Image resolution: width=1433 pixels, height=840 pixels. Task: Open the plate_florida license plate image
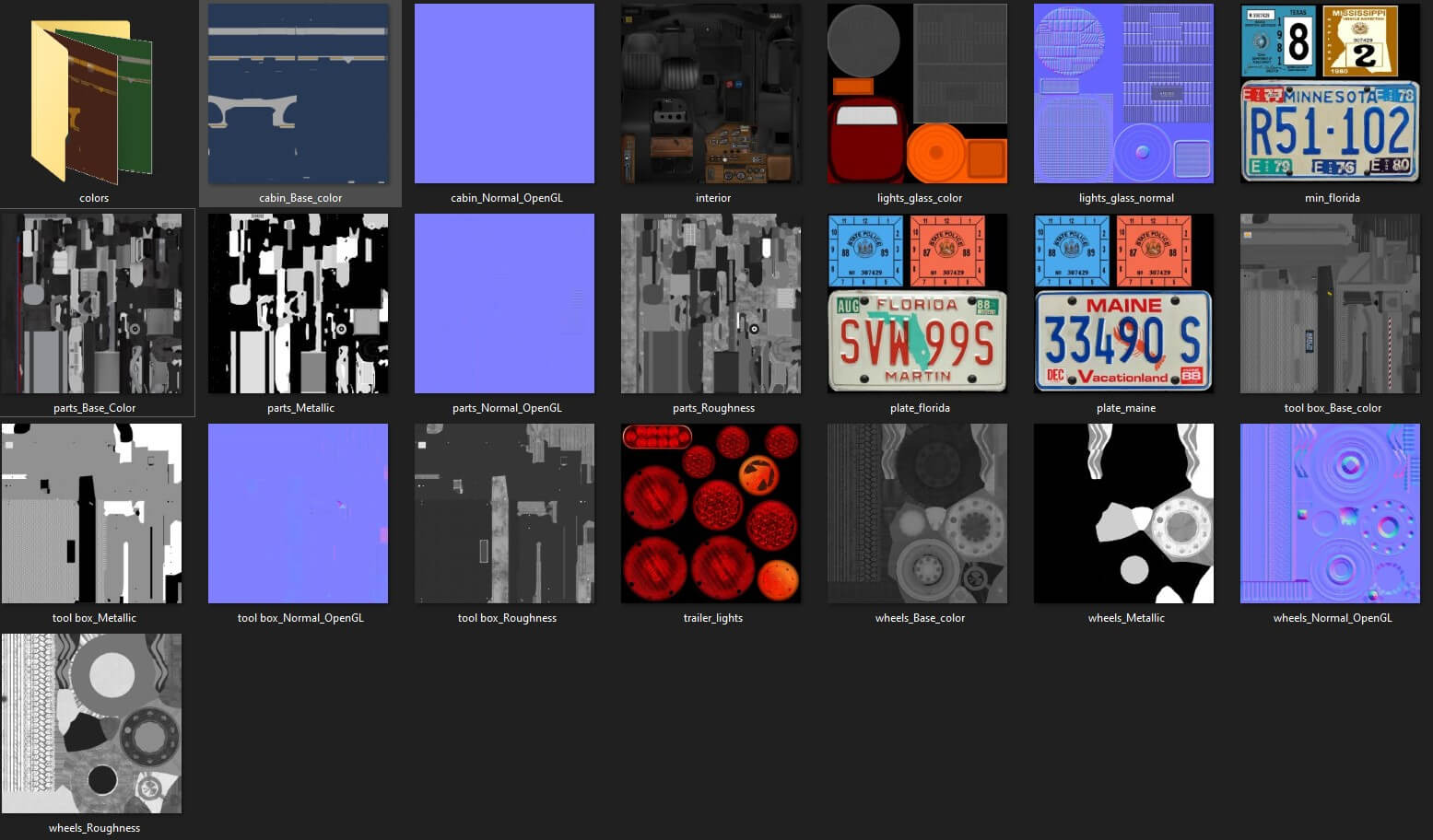[x=918, y=304]
